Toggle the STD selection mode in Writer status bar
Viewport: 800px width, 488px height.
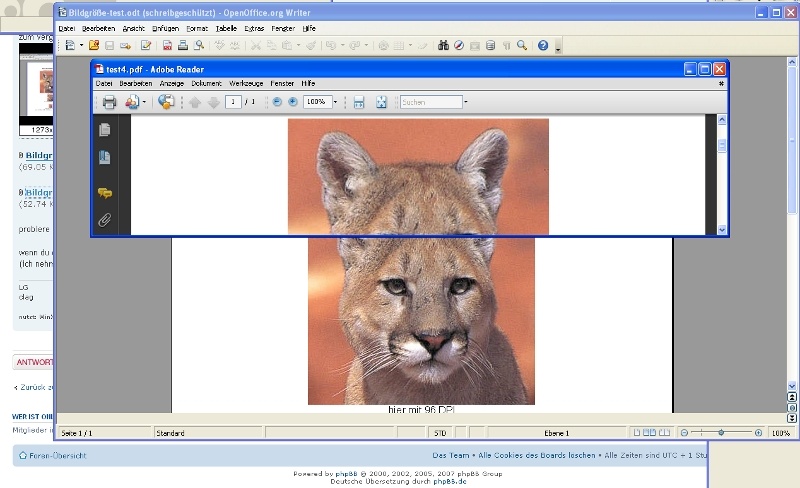(x=439, y=433)
